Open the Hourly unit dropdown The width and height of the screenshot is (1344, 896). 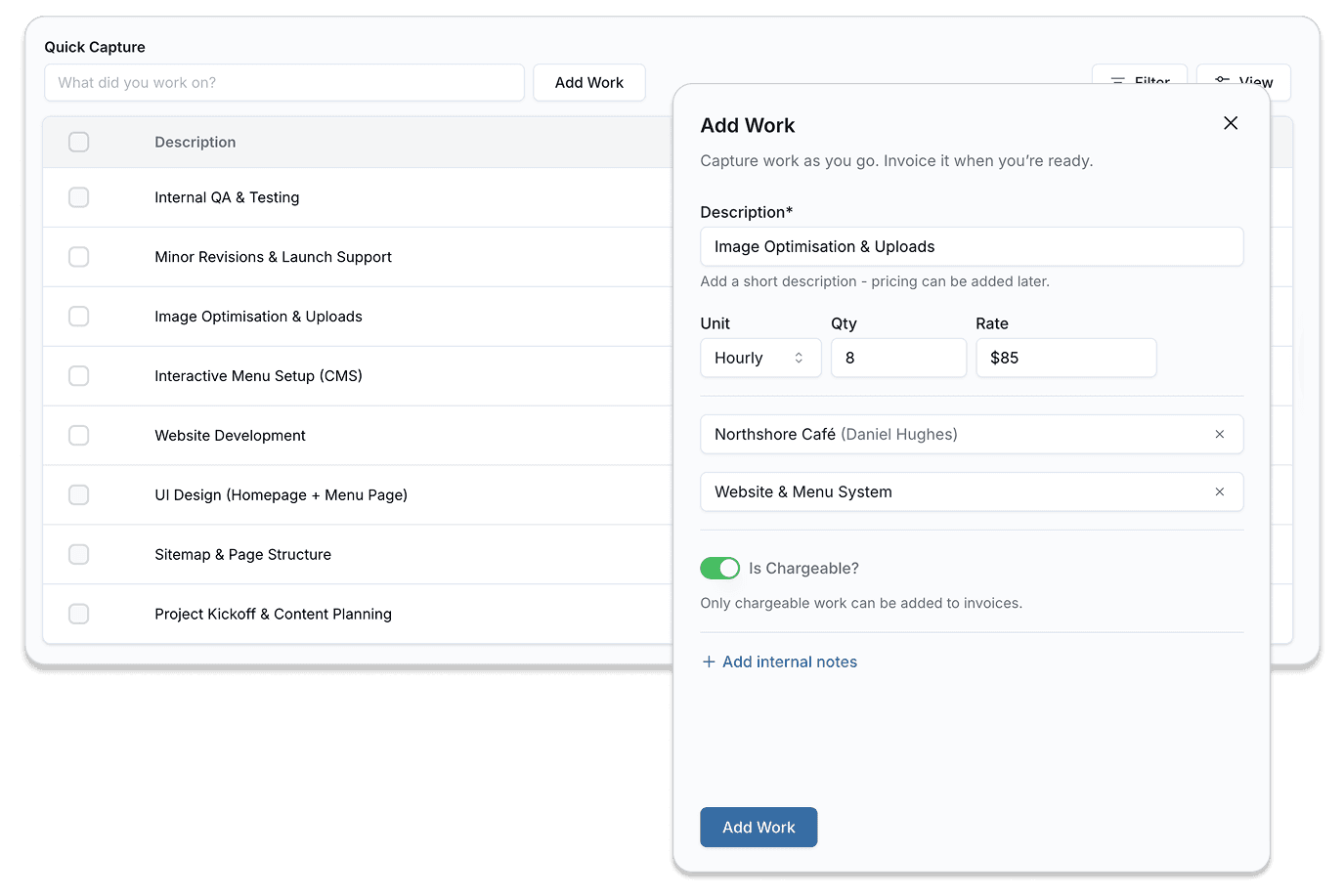[759, 358]
